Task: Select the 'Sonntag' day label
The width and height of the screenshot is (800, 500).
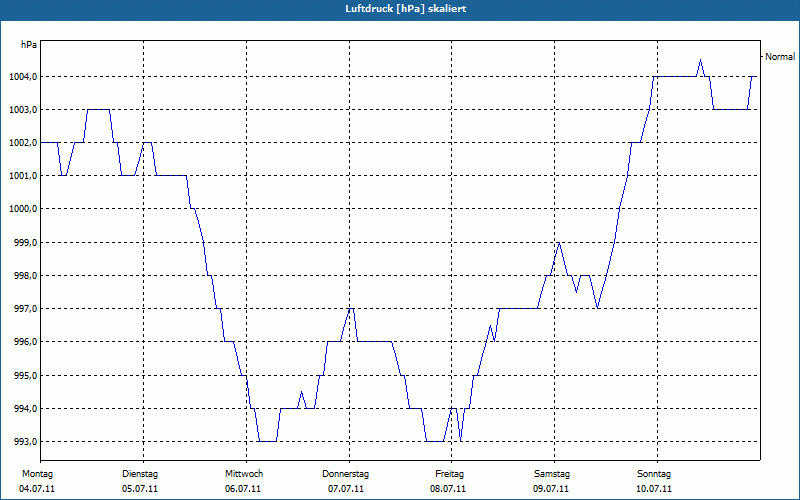Action: (654, 474)
